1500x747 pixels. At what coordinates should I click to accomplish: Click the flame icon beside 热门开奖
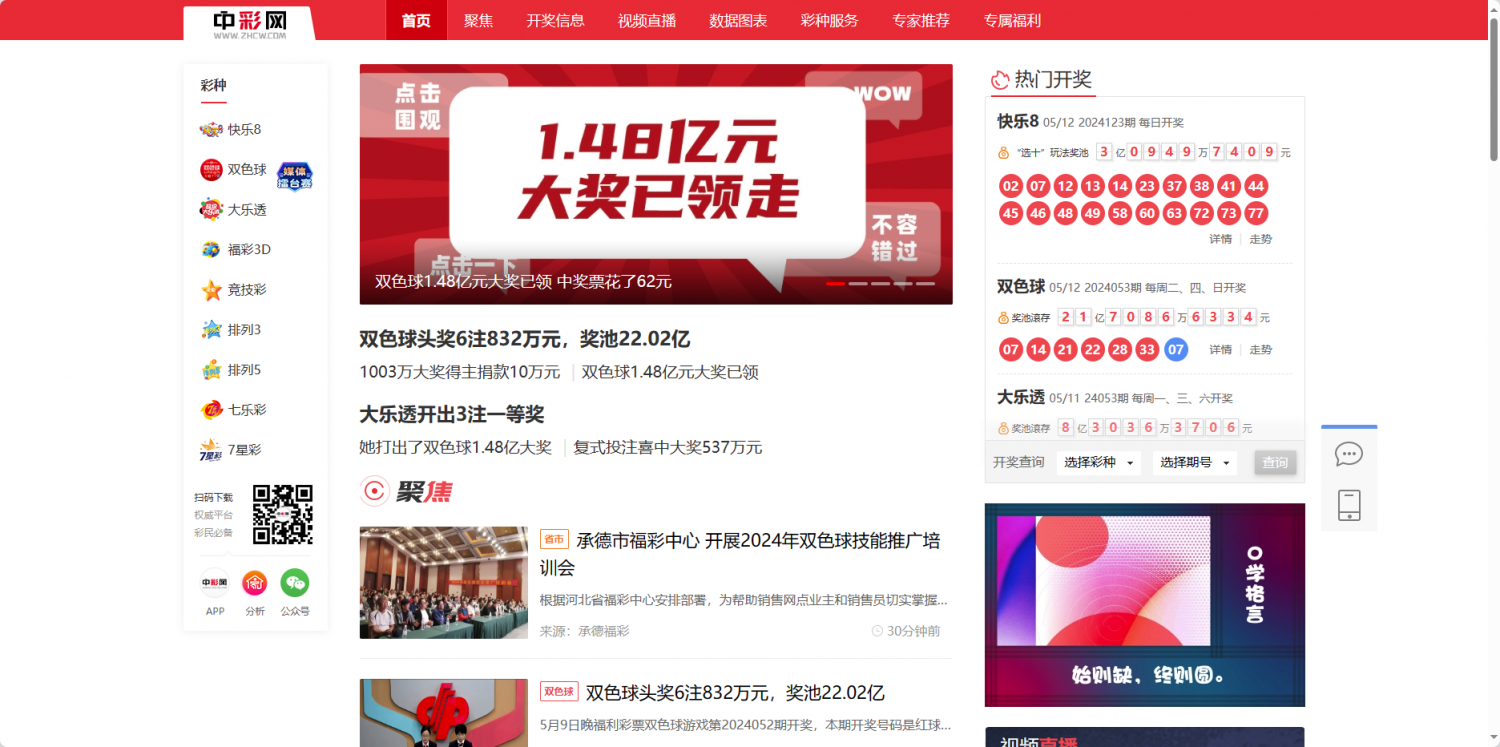tap(1000, 80)
